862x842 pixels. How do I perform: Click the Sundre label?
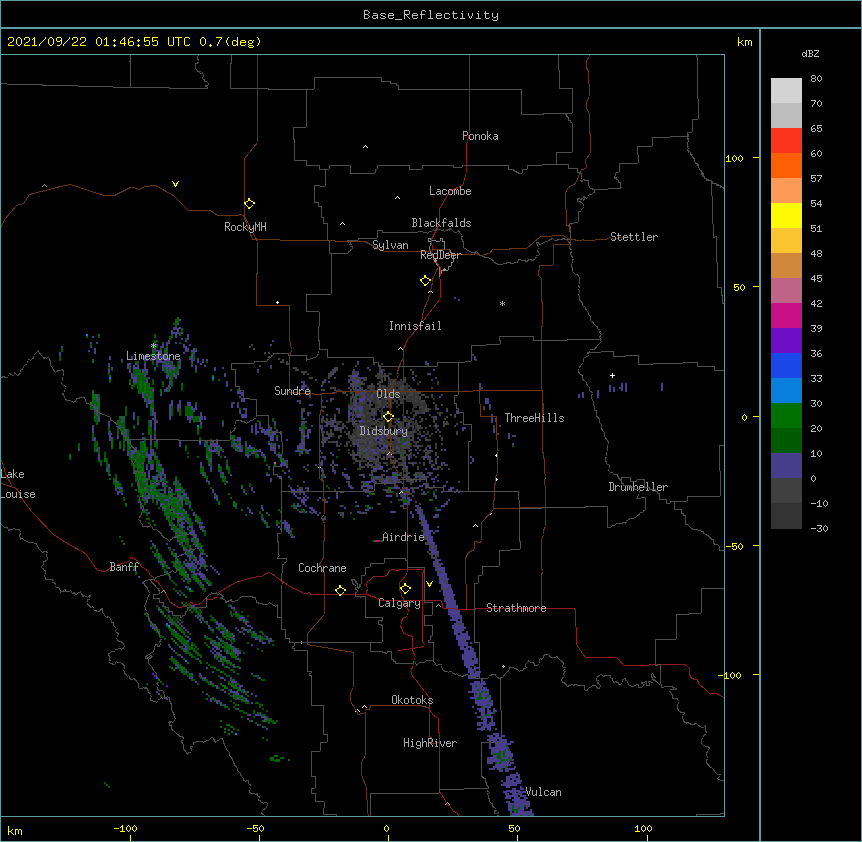coord(292,391)
